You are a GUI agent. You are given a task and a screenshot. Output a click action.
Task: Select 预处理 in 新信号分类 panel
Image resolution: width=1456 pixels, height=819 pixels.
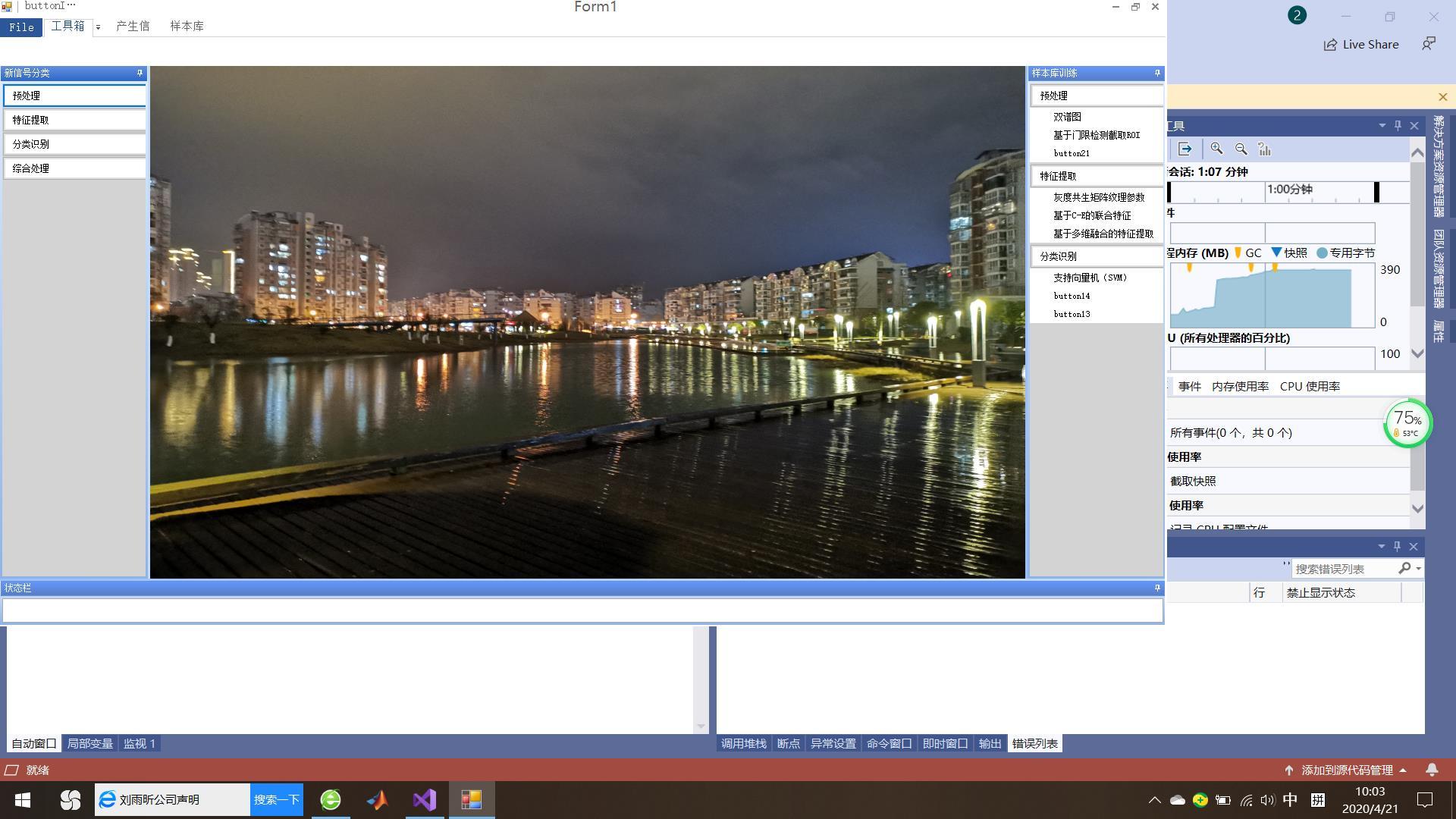point(74,96)
